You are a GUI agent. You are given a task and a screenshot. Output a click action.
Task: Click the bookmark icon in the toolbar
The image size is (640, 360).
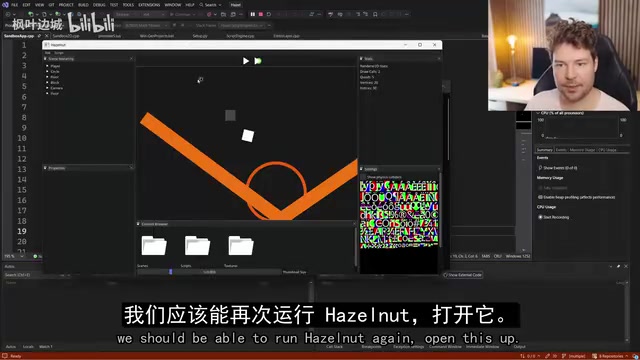pos(375,14)
